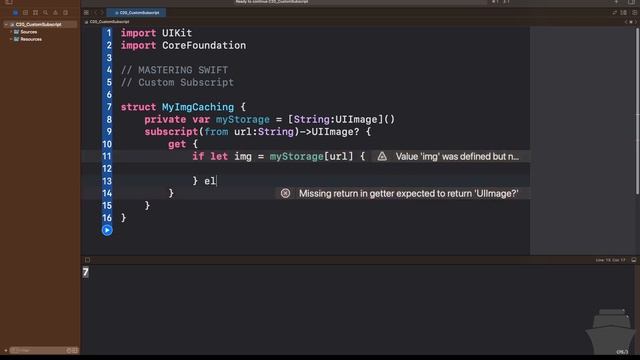Click the CoreFoundation import on line 2

[204, 45]
